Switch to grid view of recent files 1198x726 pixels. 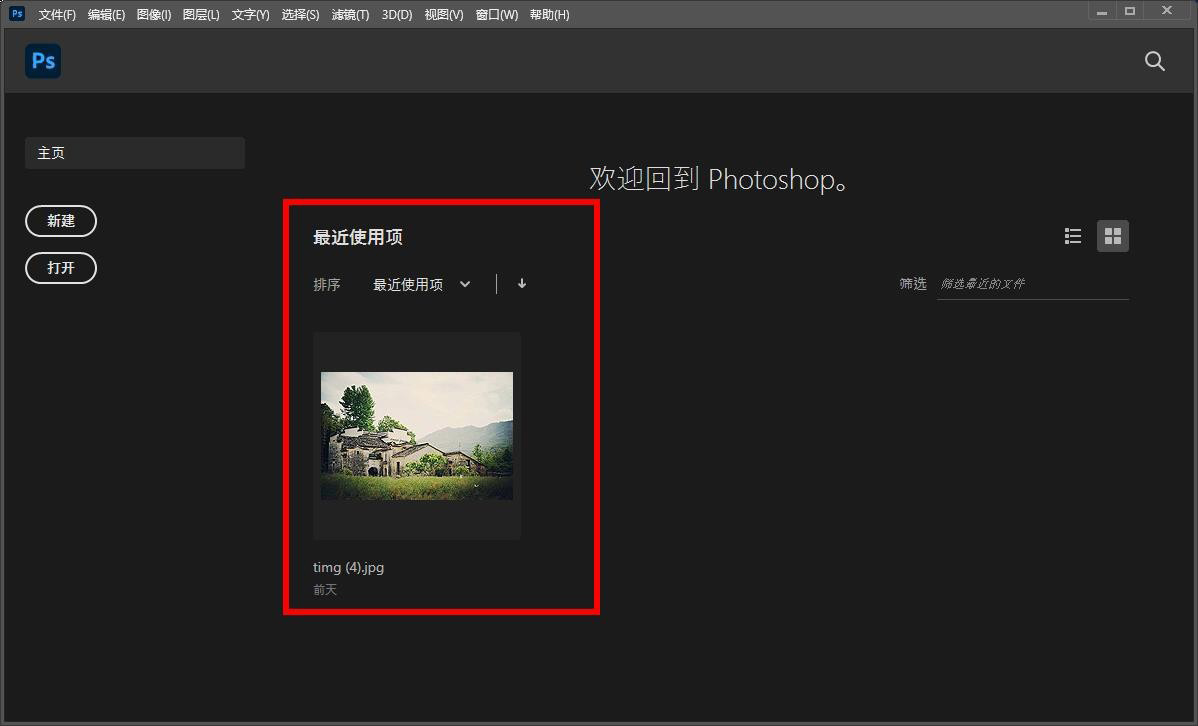click(1112, 235)
